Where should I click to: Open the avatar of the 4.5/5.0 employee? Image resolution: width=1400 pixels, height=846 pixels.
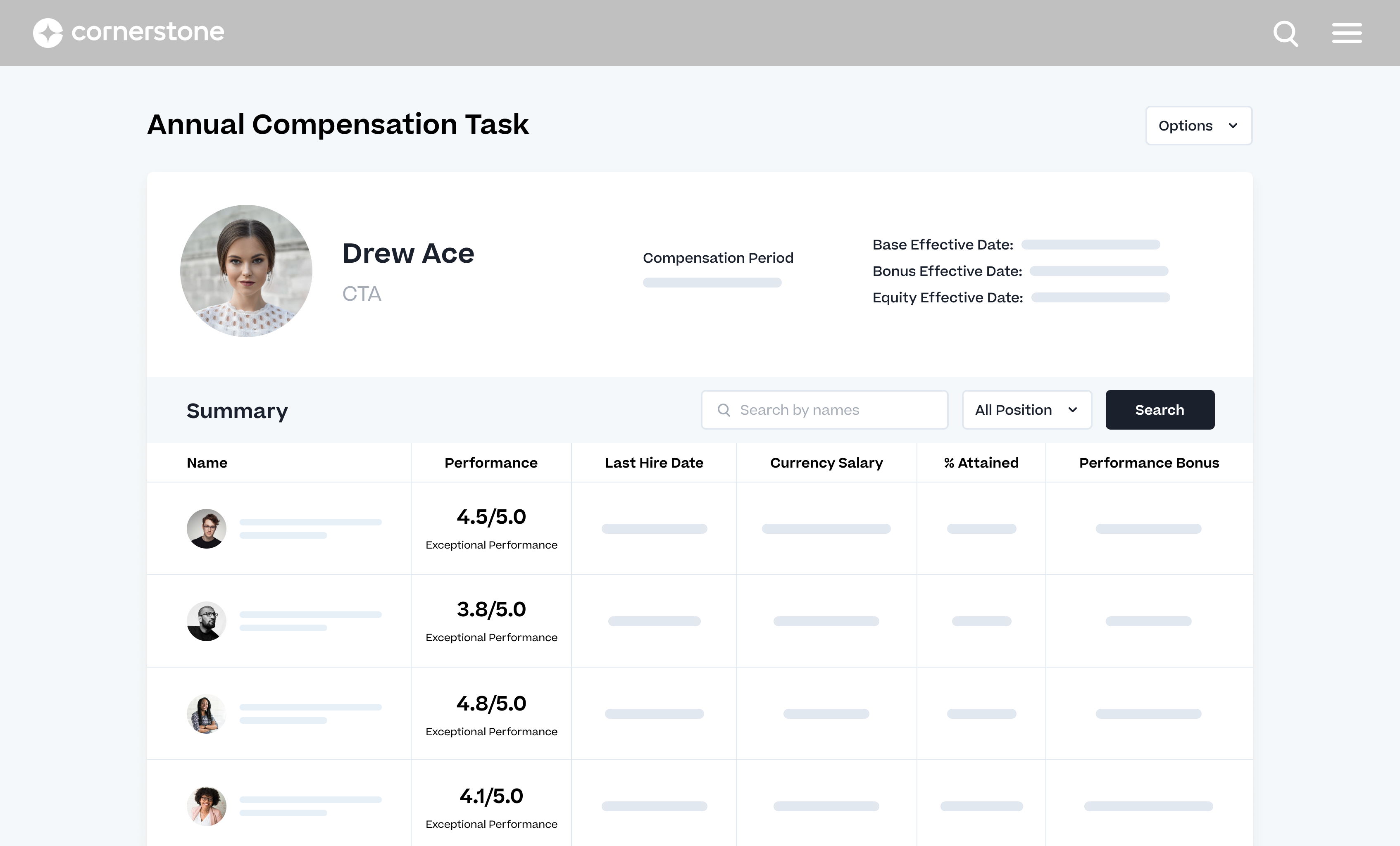coord(206,528)
